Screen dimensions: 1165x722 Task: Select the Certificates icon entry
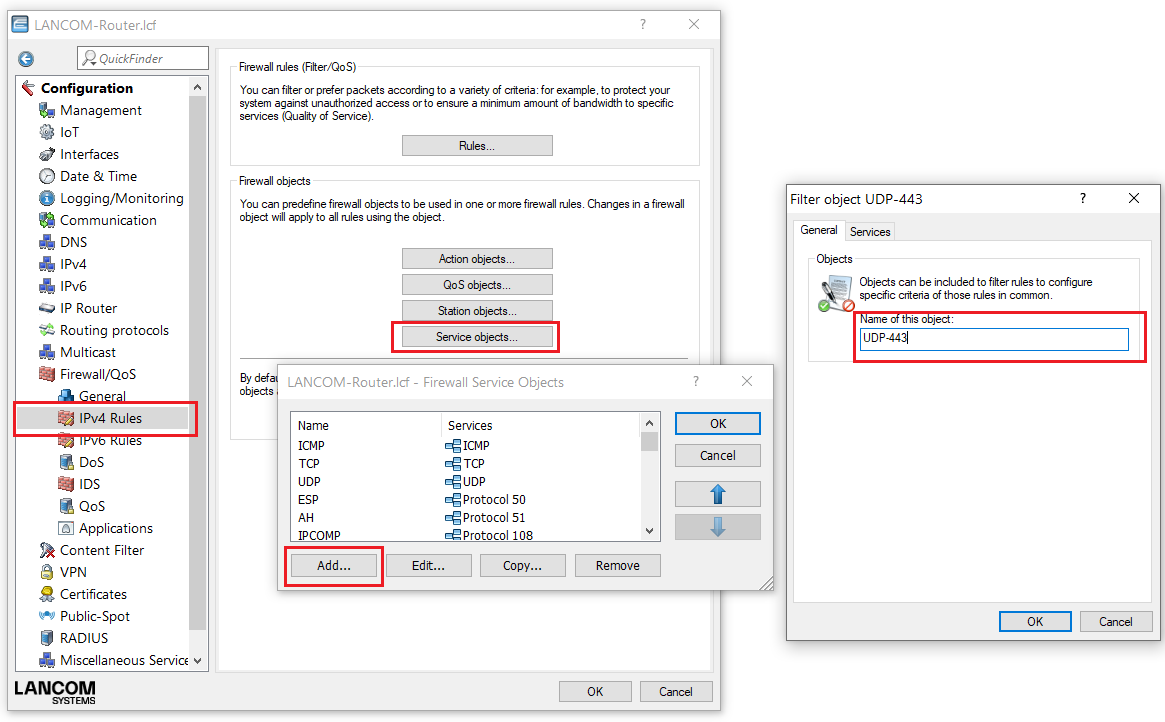[47, 594]
